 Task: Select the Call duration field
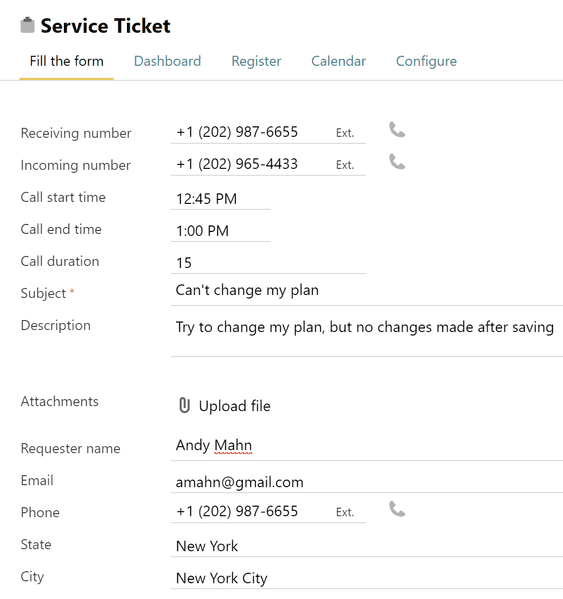(x=268, y=263)
